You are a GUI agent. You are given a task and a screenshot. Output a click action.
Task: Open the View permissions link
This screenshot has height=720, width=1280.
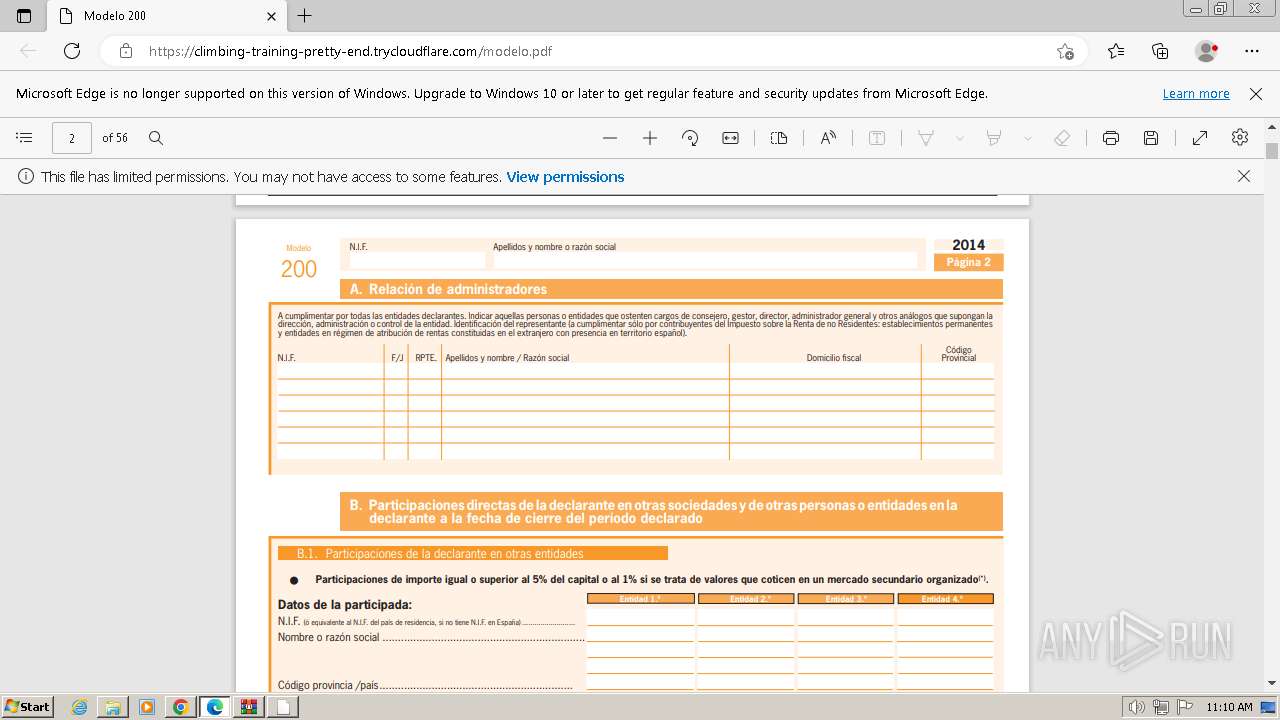[x=565, y=177]
